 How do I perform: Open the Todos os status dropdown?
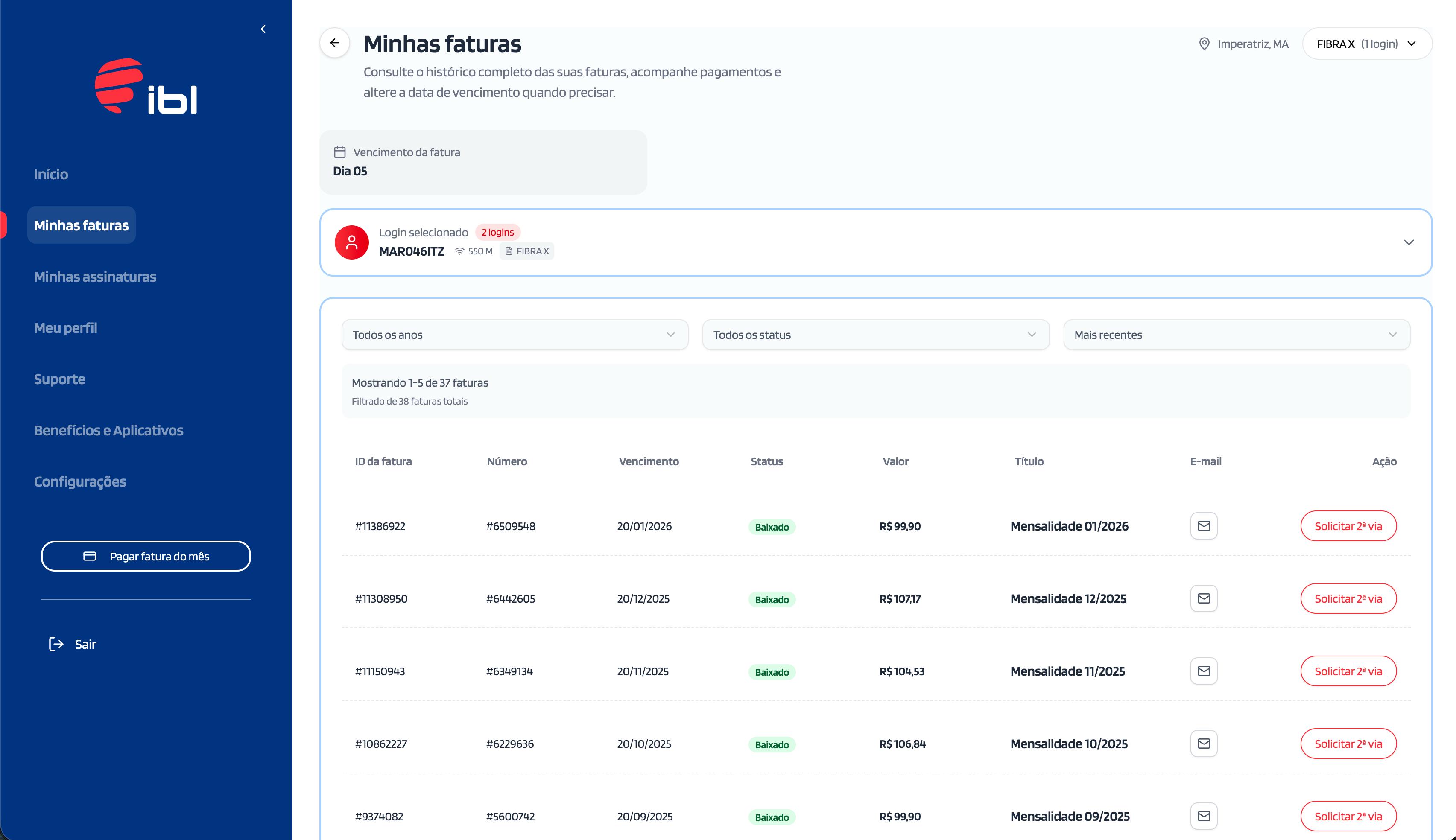pyautogui.click(x=875, y=335)
